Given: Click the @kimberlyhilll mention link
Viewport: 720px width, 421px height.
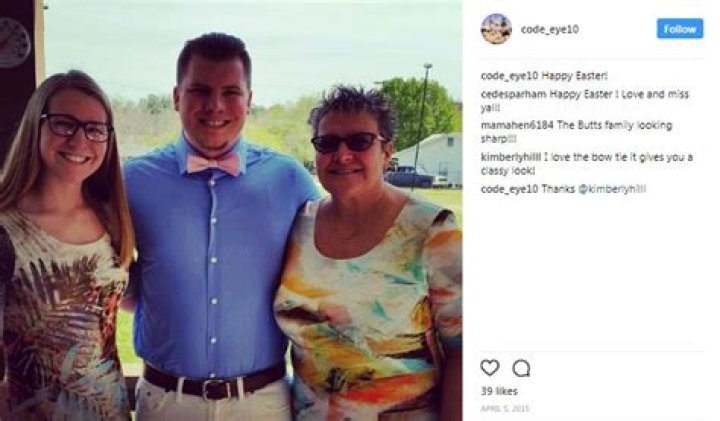Looking at the screenshot, I should (x=612, y=189).
